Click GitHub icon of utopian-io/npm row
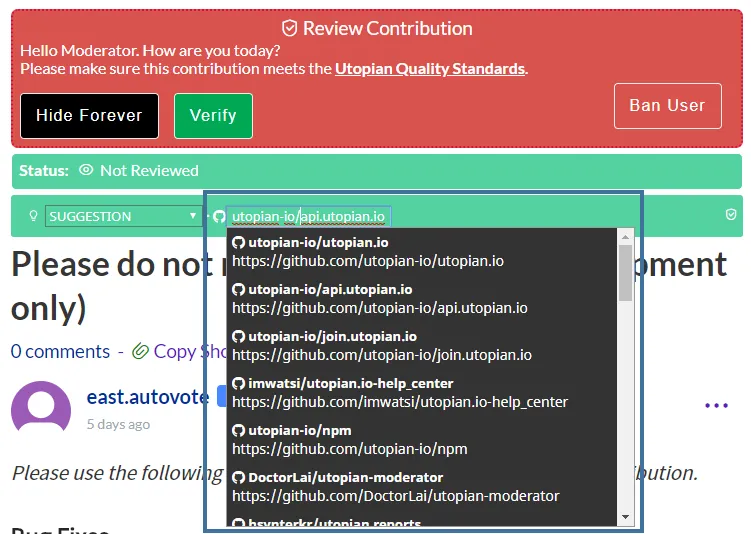The image size is (751, 534). 239,431
